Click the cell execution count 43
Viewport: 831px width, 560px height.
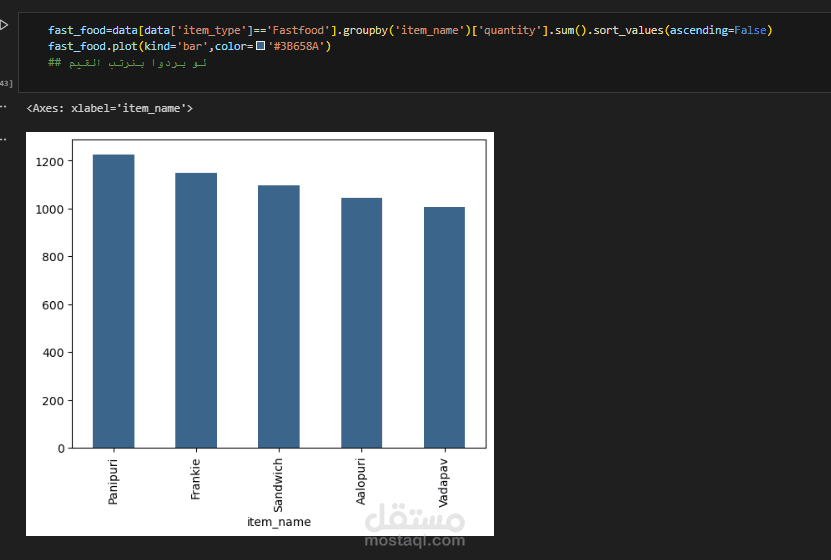click(x=6, y=83)
